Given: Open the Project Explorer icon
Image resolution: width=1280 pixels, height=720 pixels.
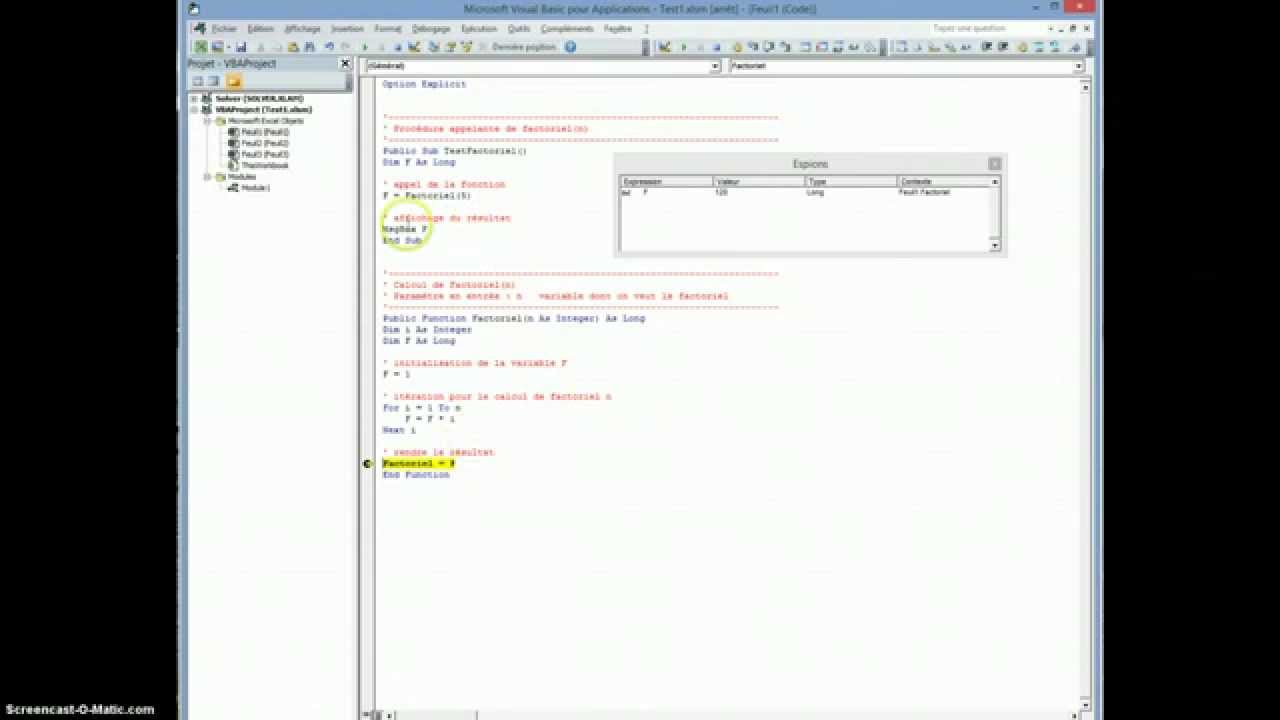Looking at the screenshot, I should point(433,47).
